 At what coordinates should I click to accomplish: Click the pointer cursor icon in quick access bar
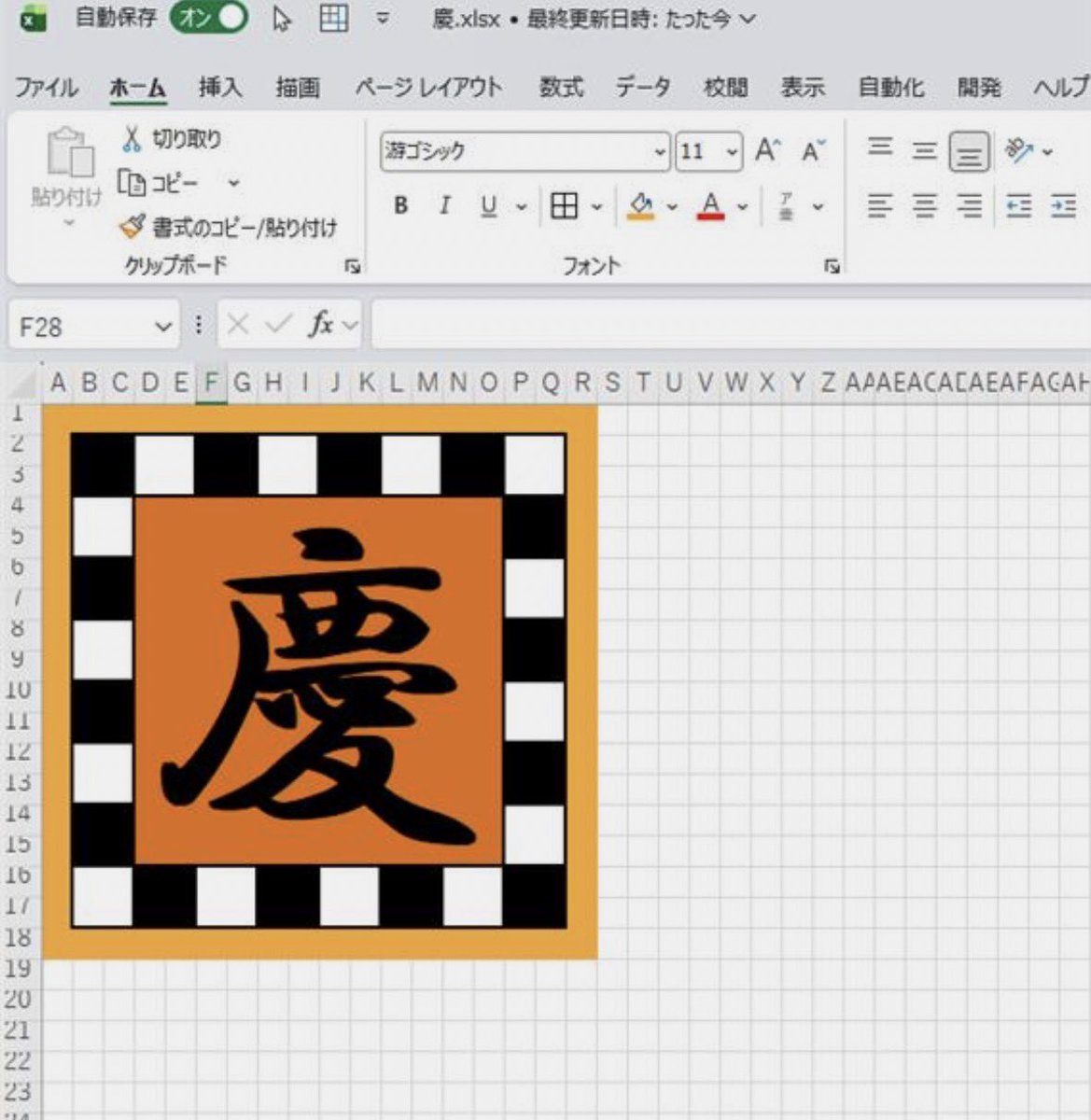tap(281, 19)
